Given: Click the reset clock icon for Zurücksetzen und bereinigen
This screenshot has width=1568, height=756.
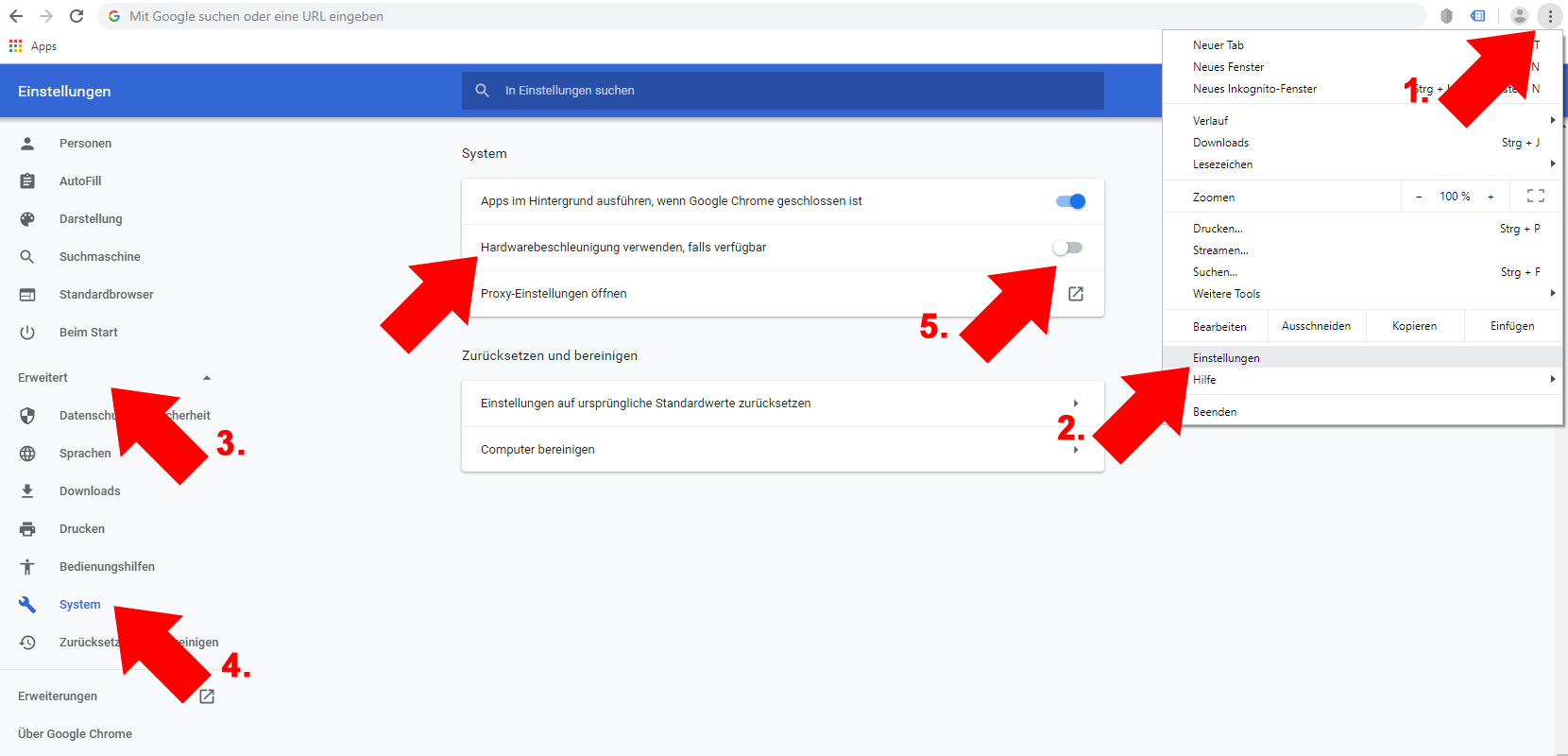Looking at the screenshot, I should pos(27,643).
